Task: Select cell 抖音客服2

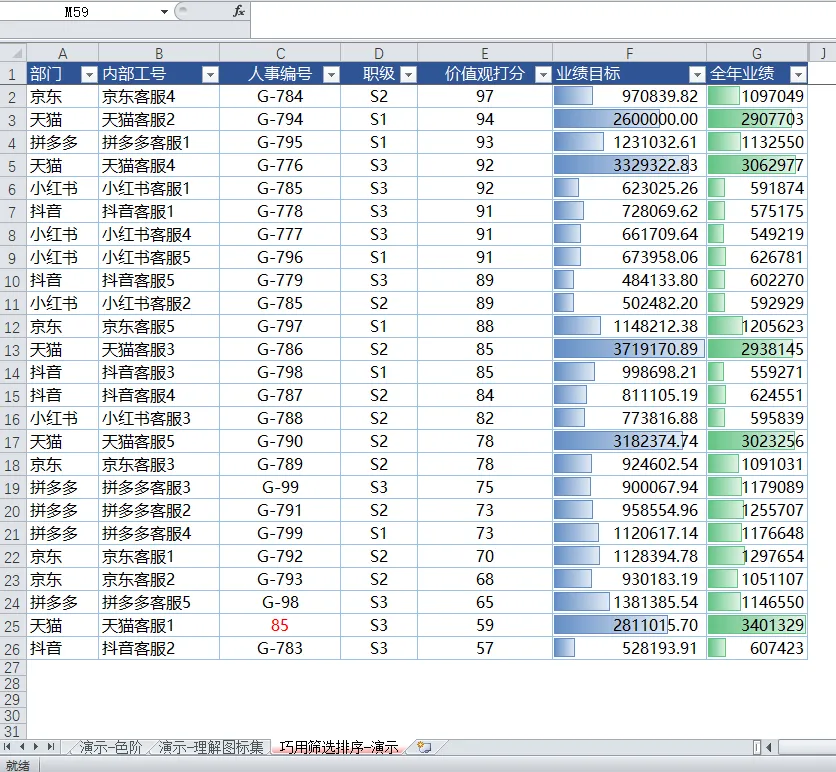Action: [159, 648]
